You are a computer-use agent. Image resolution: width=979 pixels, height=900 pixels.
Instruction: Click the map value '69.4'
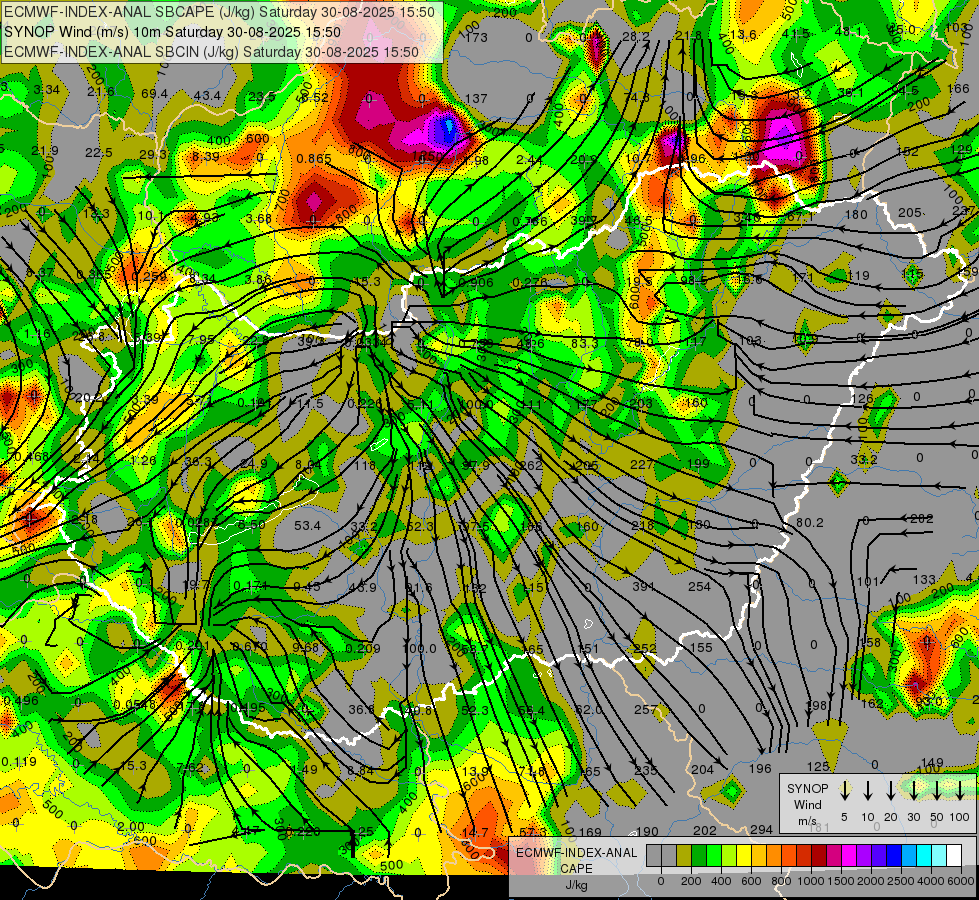point(154,94)
